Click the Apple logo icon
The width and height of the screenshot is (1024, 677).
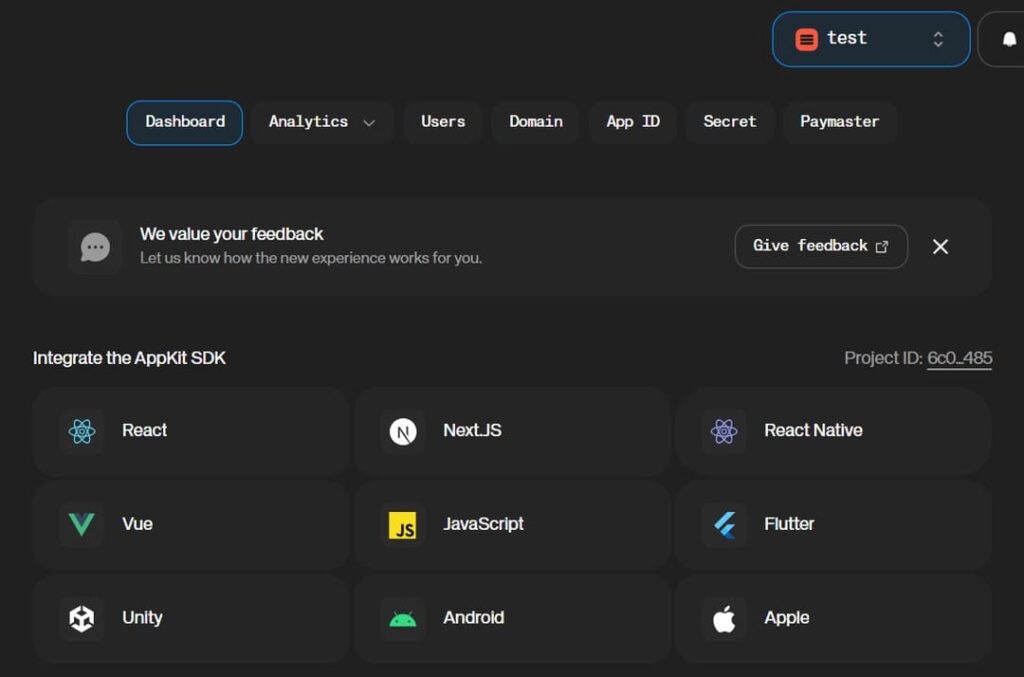(x=724, y=618)
